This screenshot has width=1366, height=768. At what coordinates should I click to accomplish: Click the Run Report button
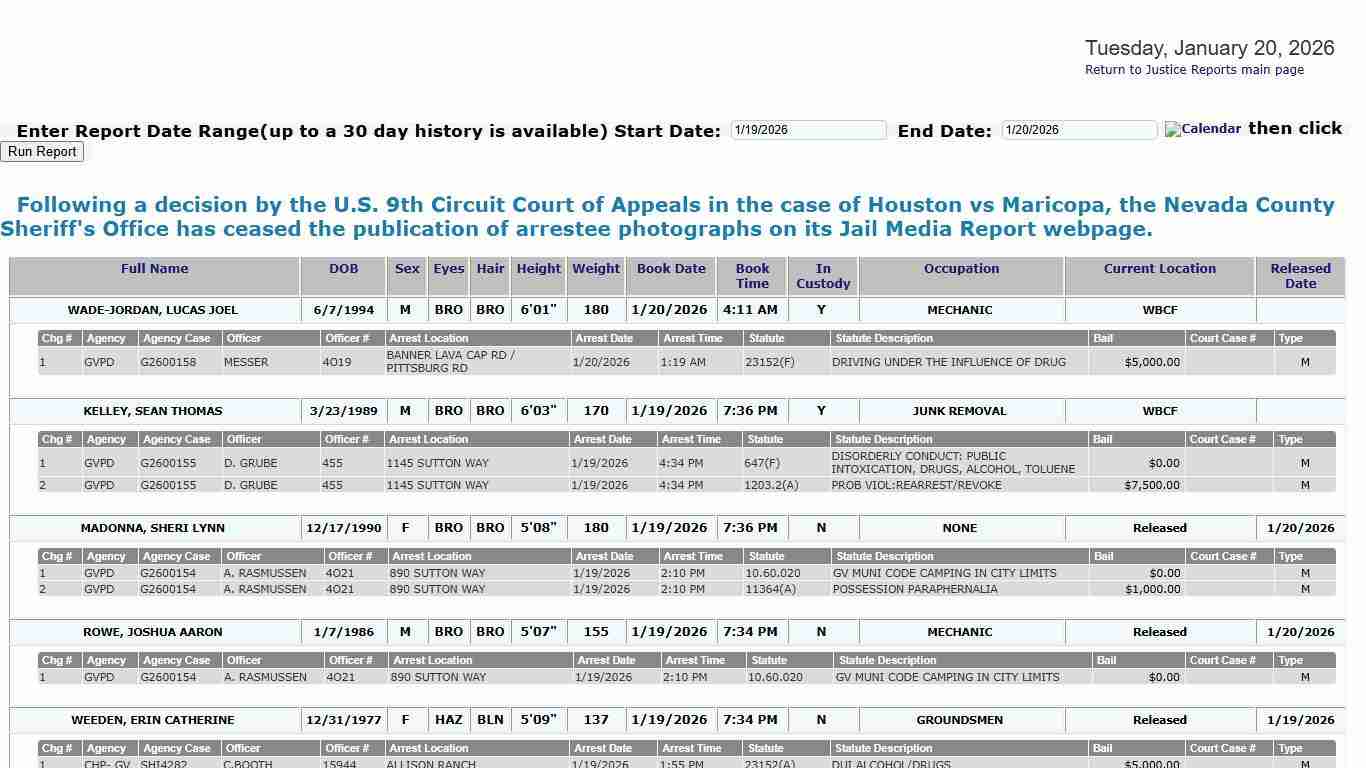[42, 151]
